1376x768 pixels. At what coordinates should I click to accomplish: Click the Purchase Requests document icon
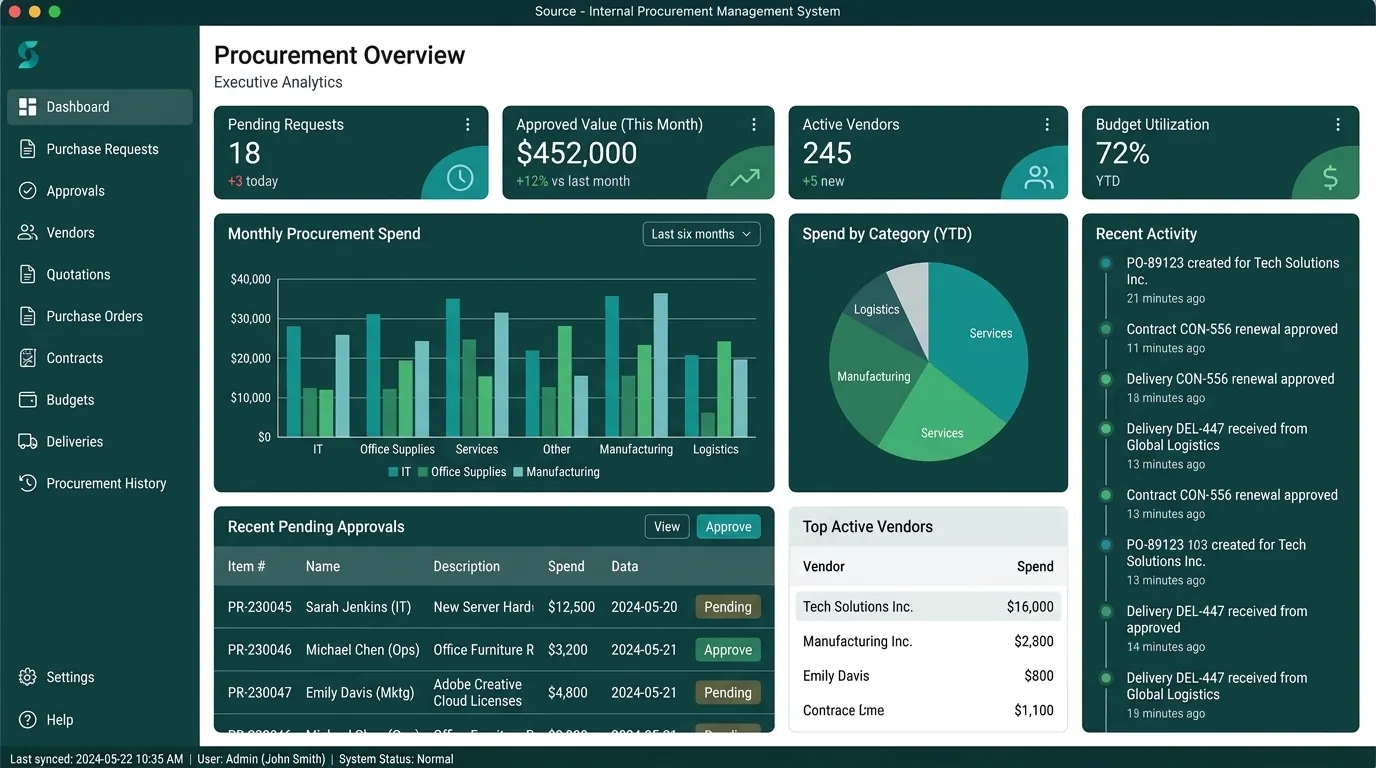(28, 149)
